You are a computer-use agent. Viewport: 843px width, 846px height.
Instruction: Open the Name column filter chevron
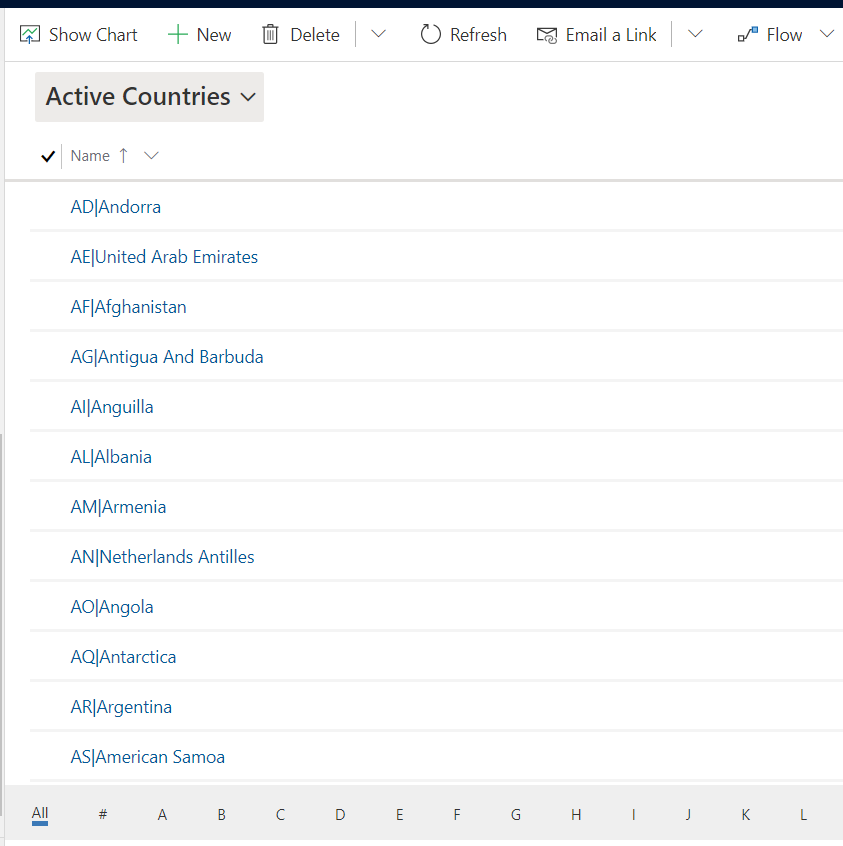click(151, 155)
